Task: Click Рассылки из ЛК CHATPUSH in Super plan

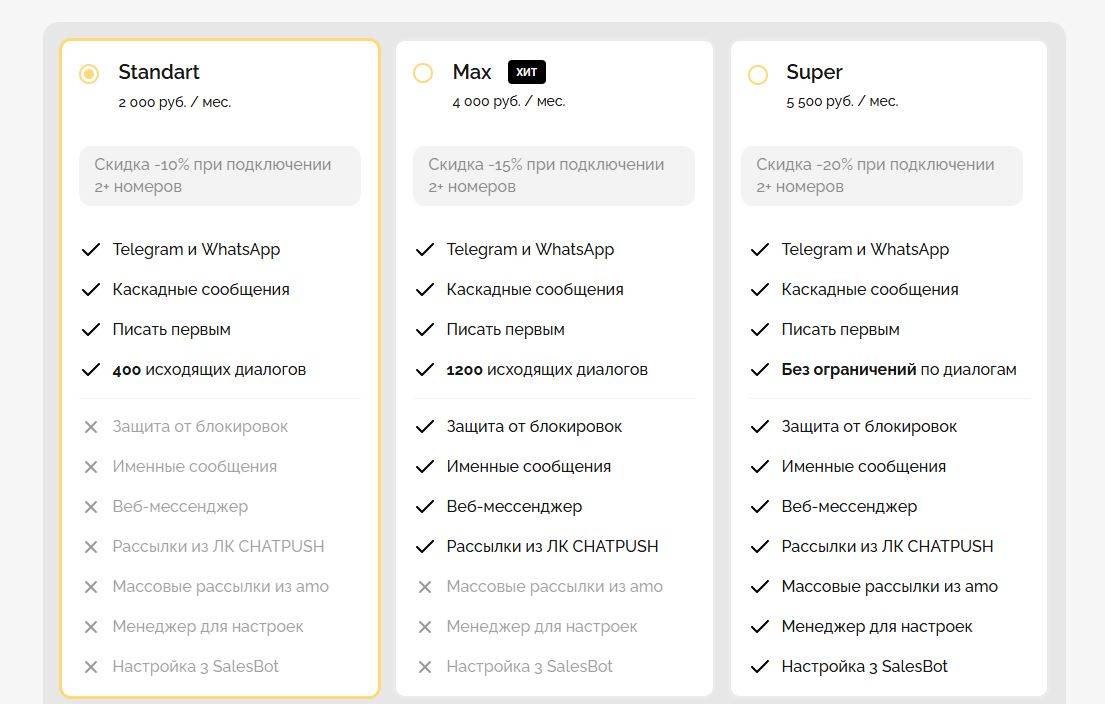Action: click(887, 547)
